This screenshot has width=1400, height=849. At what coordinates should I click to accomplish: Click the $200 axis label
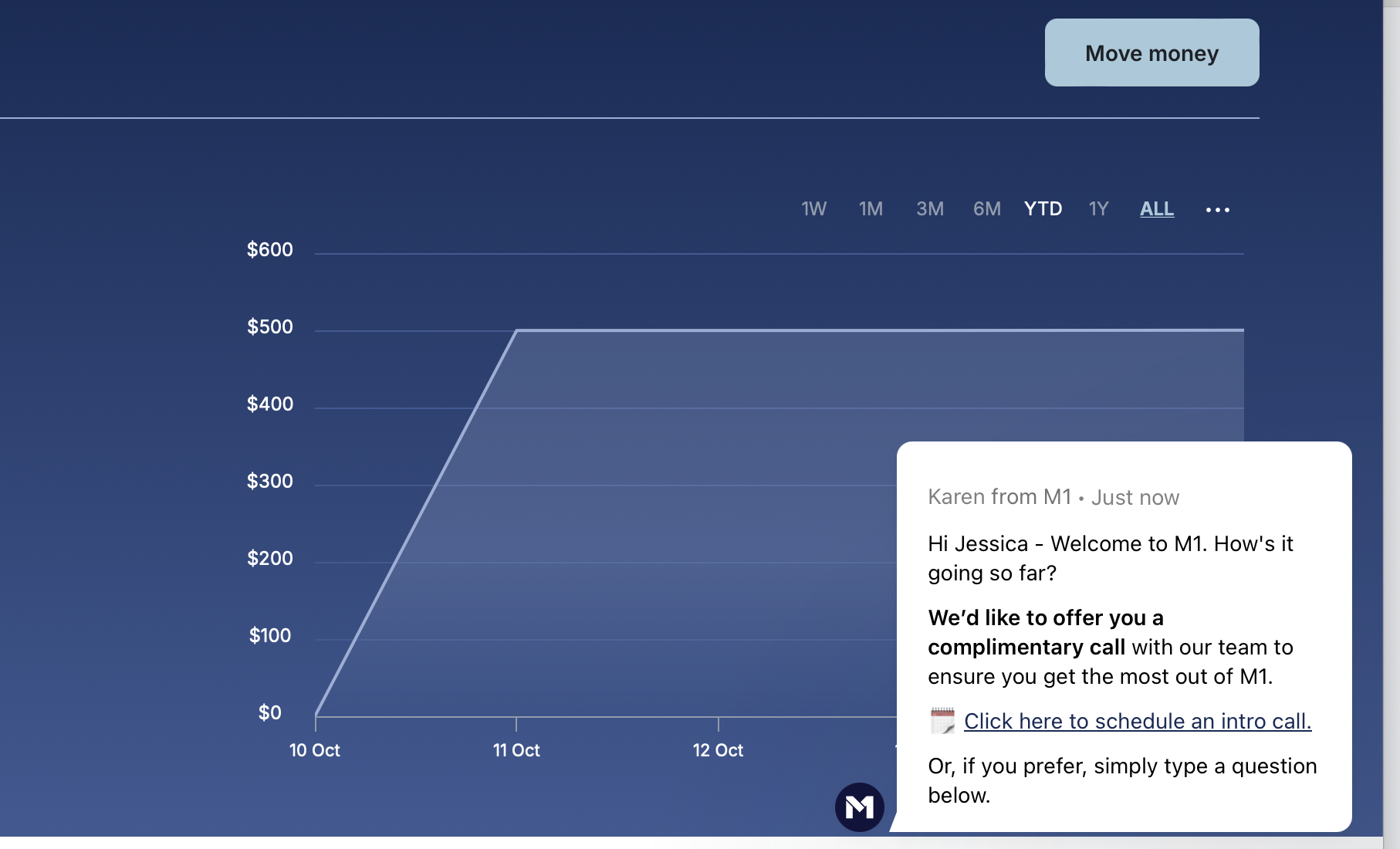coord(269,558)
